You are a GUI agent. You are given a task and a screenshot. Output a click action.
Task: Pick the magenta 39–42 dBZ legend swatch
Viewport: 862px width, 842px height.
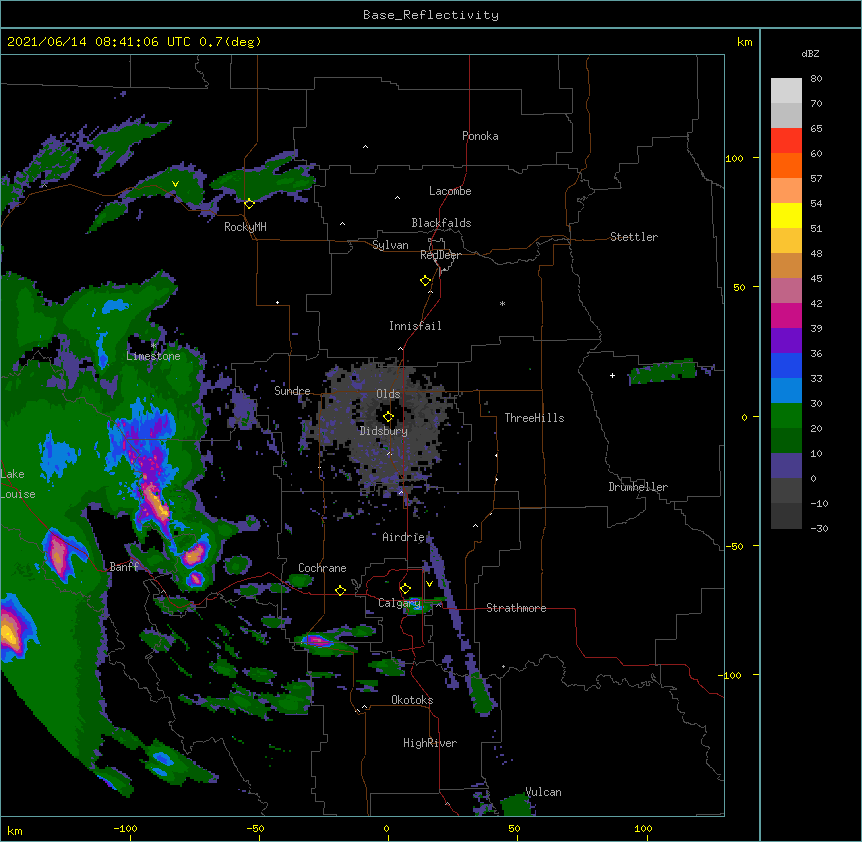[x=786, y=315]
